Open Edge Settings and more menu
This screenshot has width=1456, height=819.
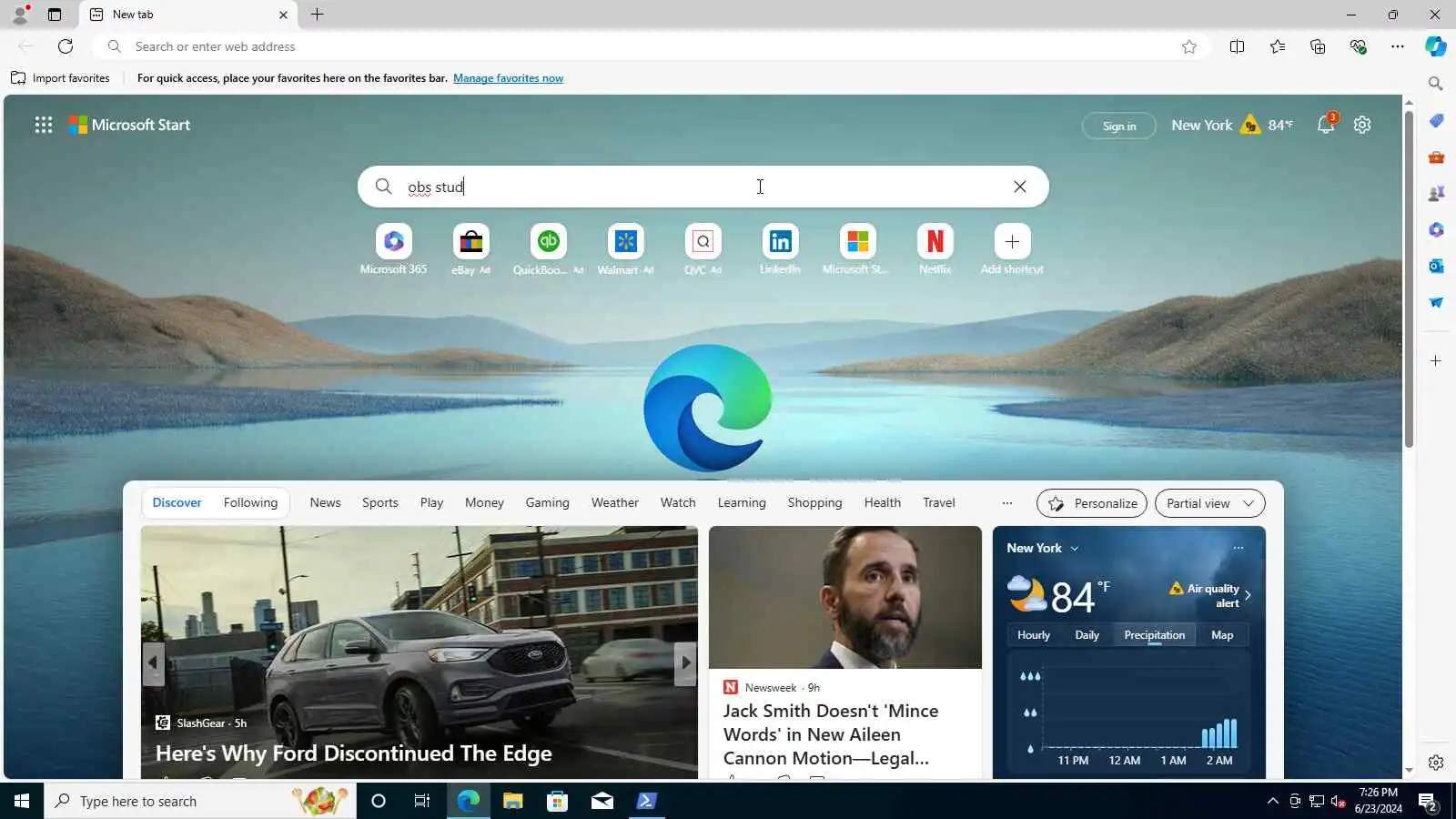click(1398, 46)
